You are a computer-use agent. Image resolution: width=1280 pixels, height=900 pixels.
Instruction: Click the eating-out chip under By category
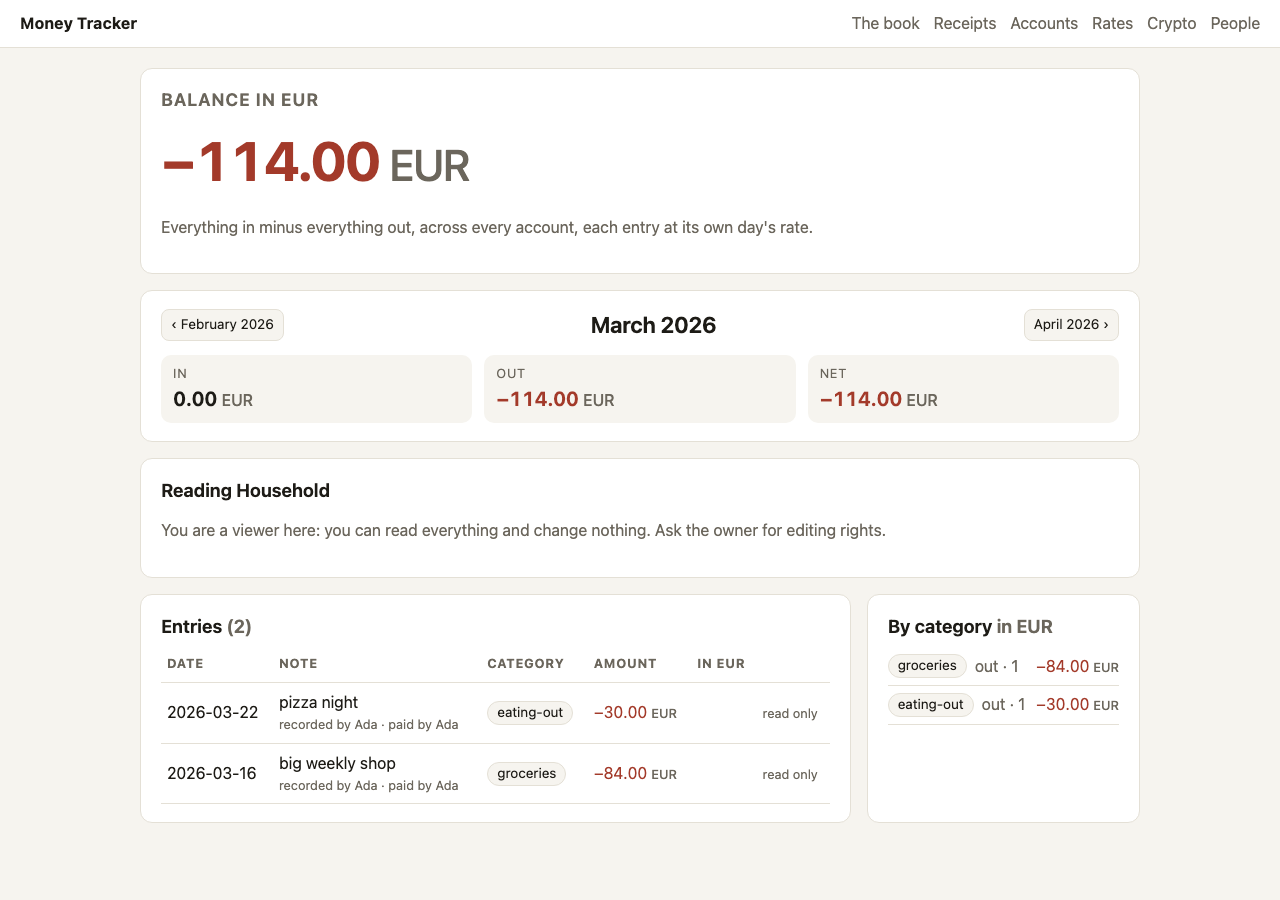931,705
